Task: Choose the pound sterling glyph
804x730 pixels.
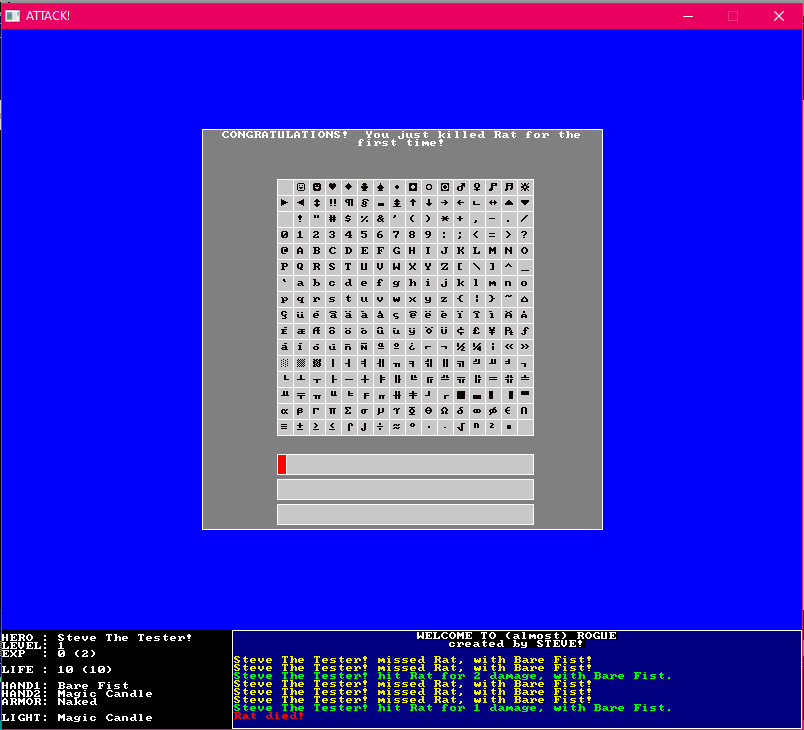Action: (x=477, y=331)
